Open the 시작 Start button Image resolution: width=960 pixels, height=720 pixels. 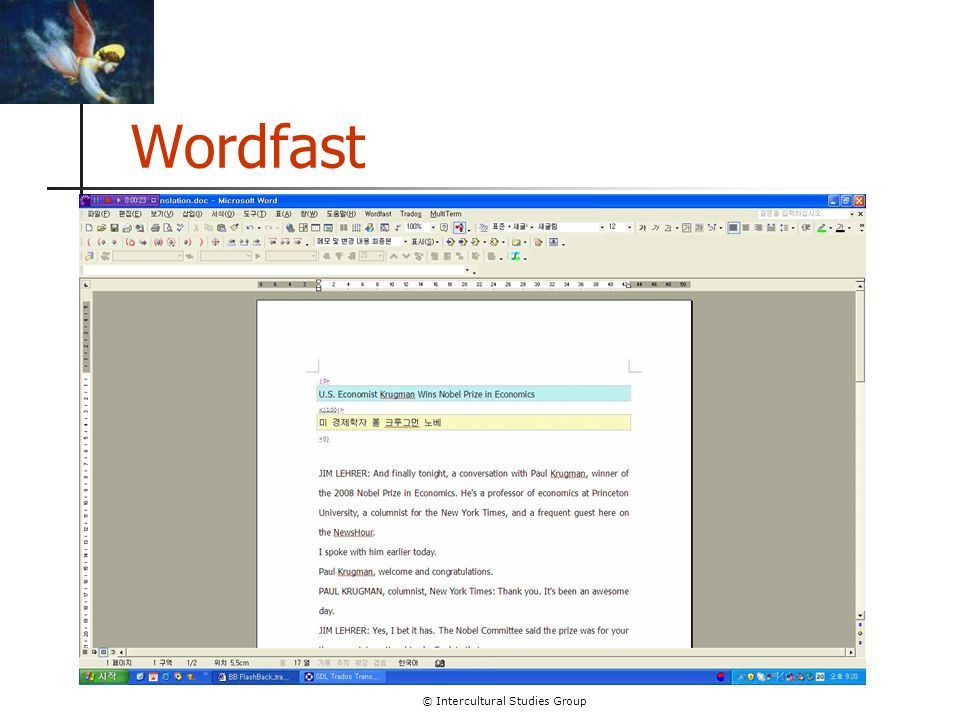(103, 677)
